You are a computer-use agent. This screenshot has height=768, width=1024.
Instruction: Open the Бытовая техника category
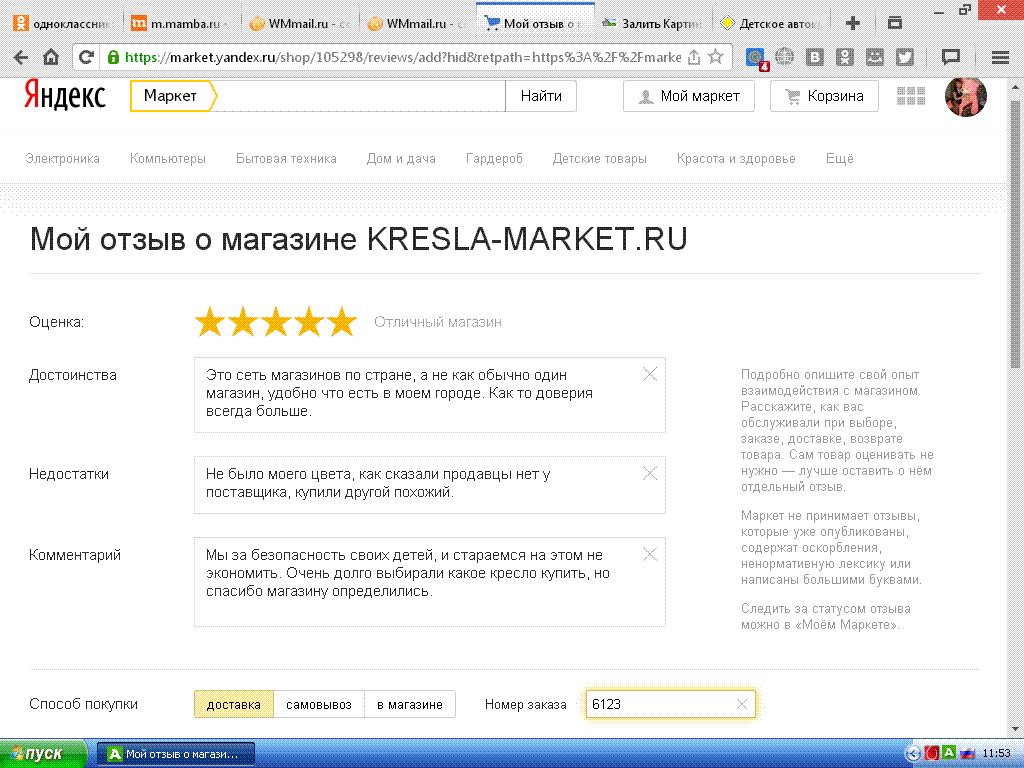(286, 159)
